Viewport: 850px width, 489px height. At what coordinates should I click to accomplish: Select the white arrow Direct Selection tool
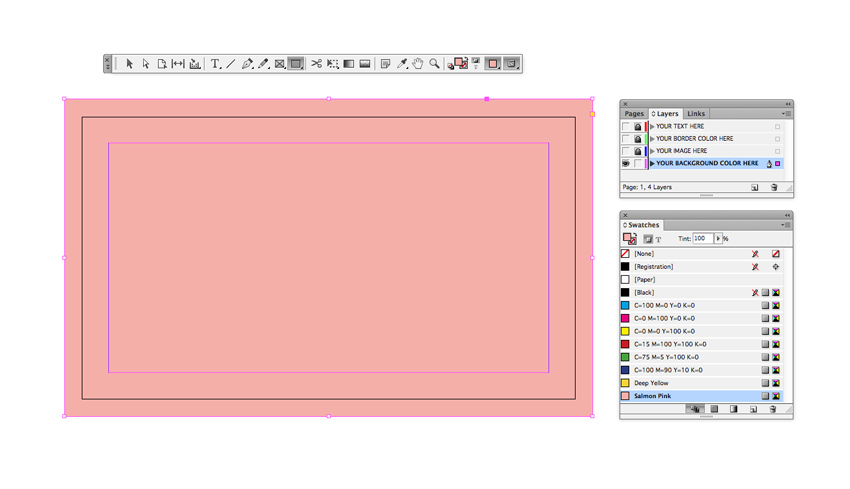click(x=145, y=64)
